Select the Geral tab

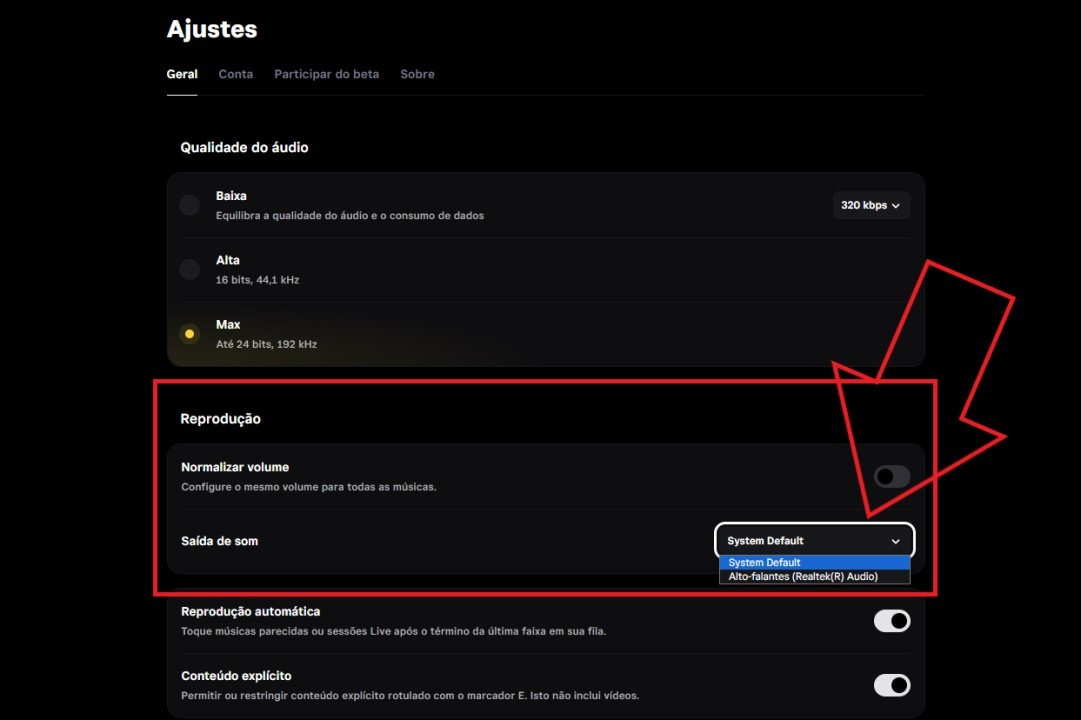182,74
